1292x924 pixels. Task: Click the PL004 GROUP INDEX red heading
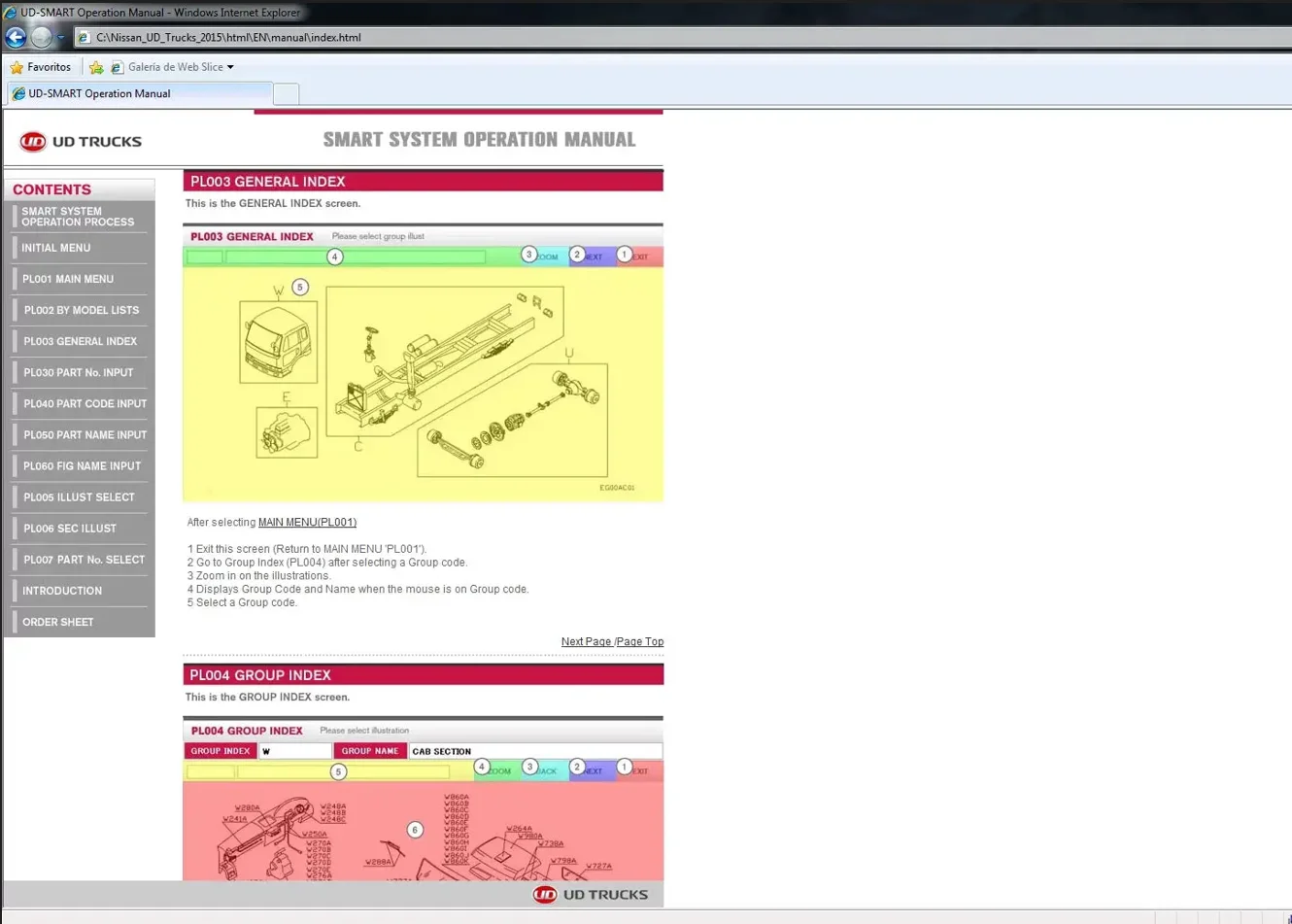tap(424, 674)
